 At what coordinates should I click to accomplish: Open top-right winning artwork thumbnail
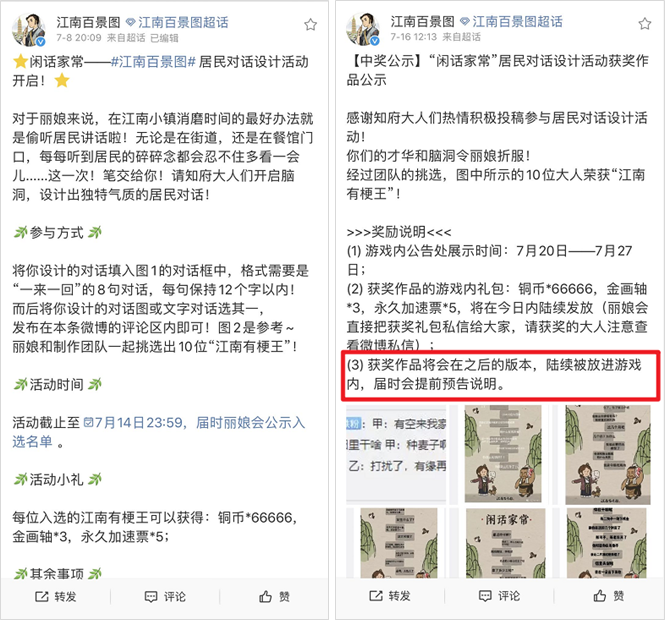[607, 454]
